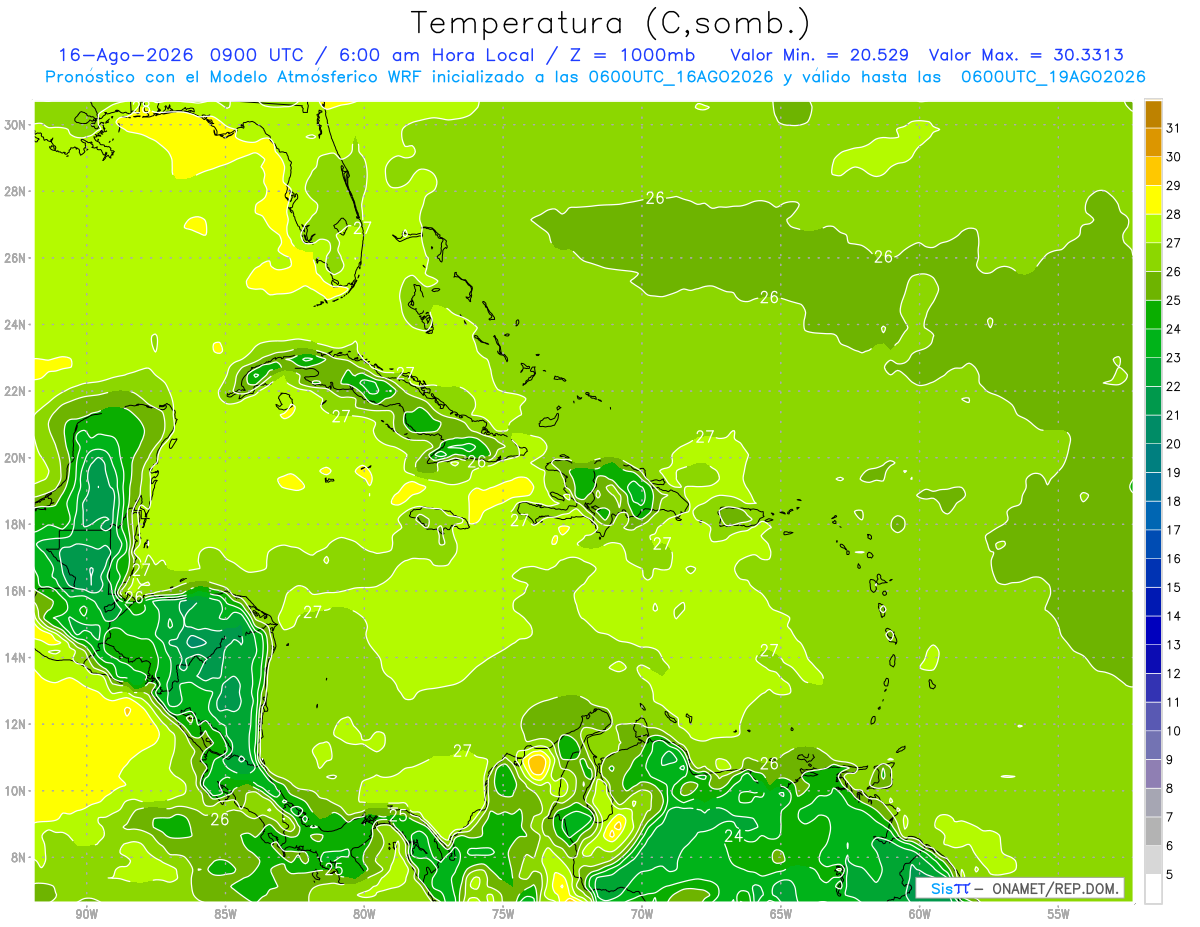The height and width of the screenshot is (927, 1200).
Task: Click the latitude axis label 12N
Action: pos(15,724)
